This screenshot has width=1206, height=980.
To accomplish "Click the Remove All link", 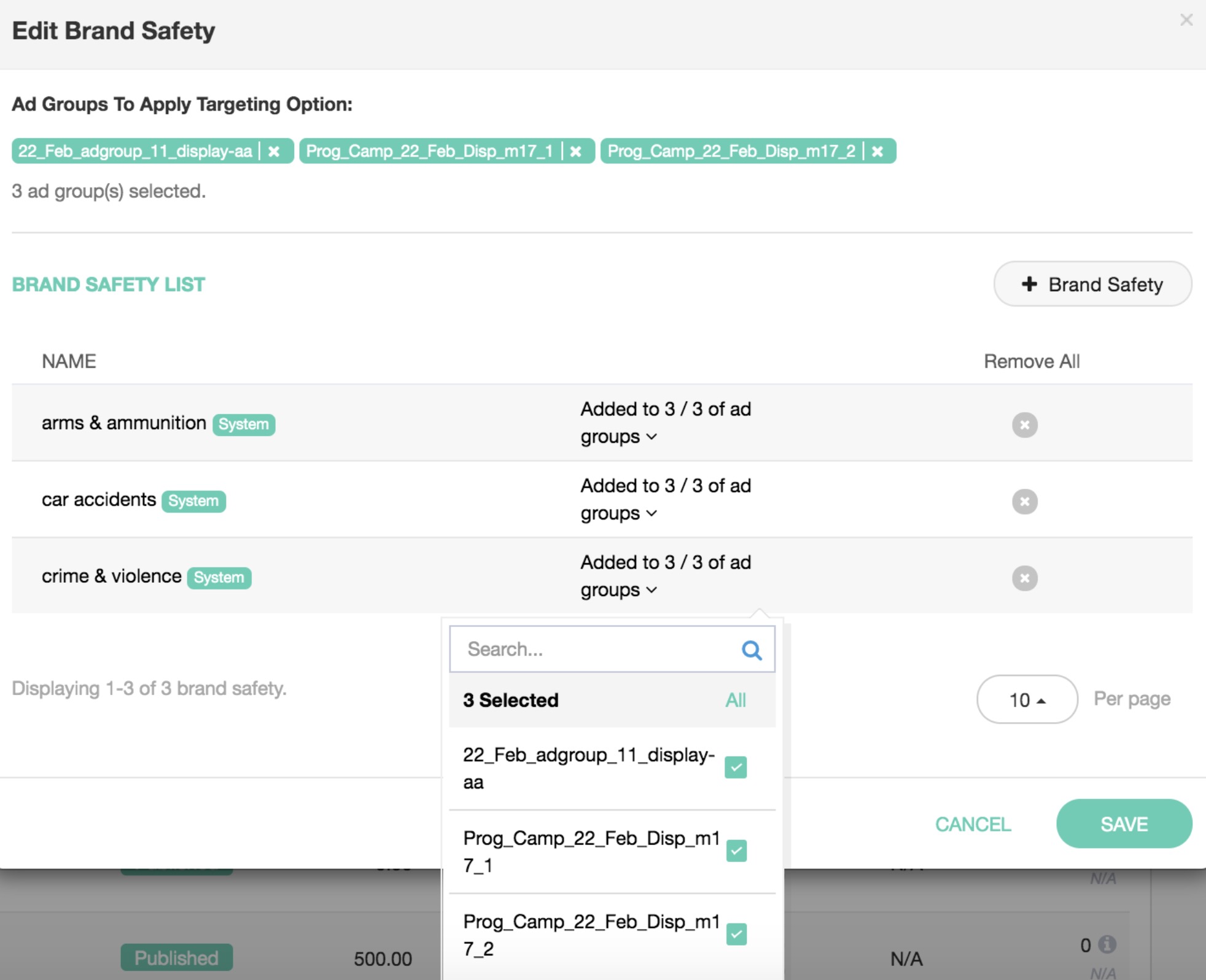I will coord(1032,361).
